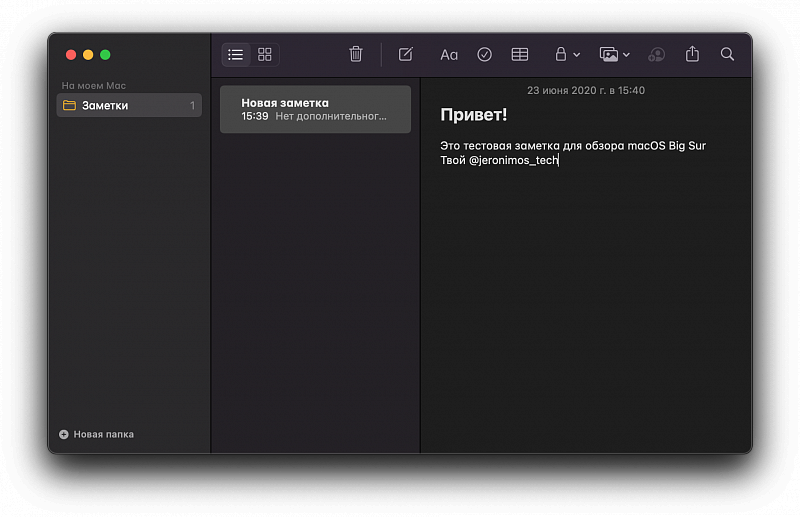800x517 pixels.
Task: Enter full screen with green window button
Action: tap(105, 55)
